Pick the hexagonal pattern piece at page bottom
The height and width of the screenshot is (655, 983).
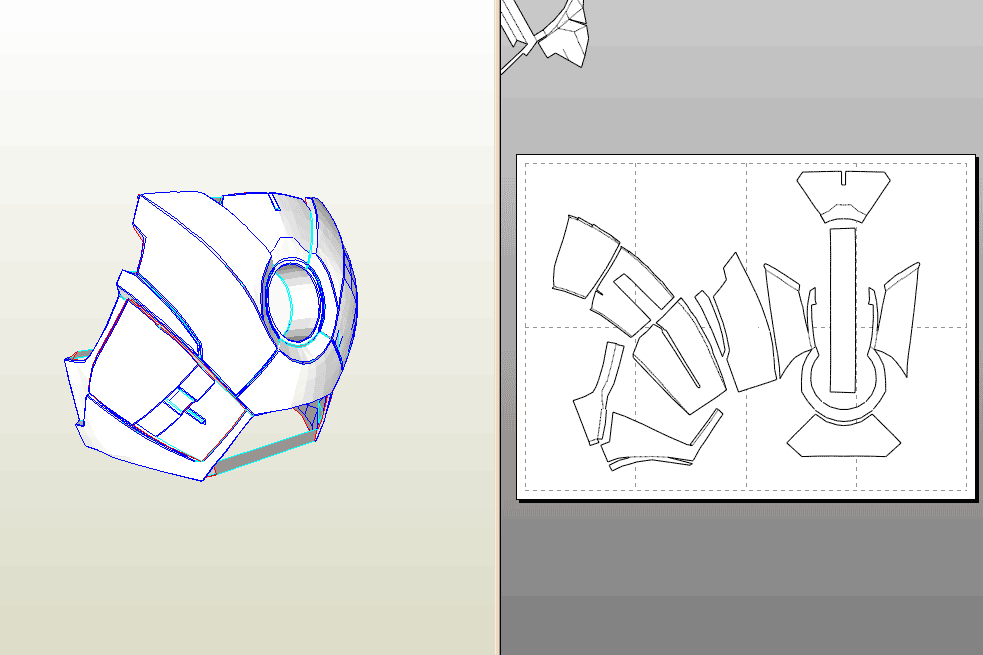click(844, 436)
